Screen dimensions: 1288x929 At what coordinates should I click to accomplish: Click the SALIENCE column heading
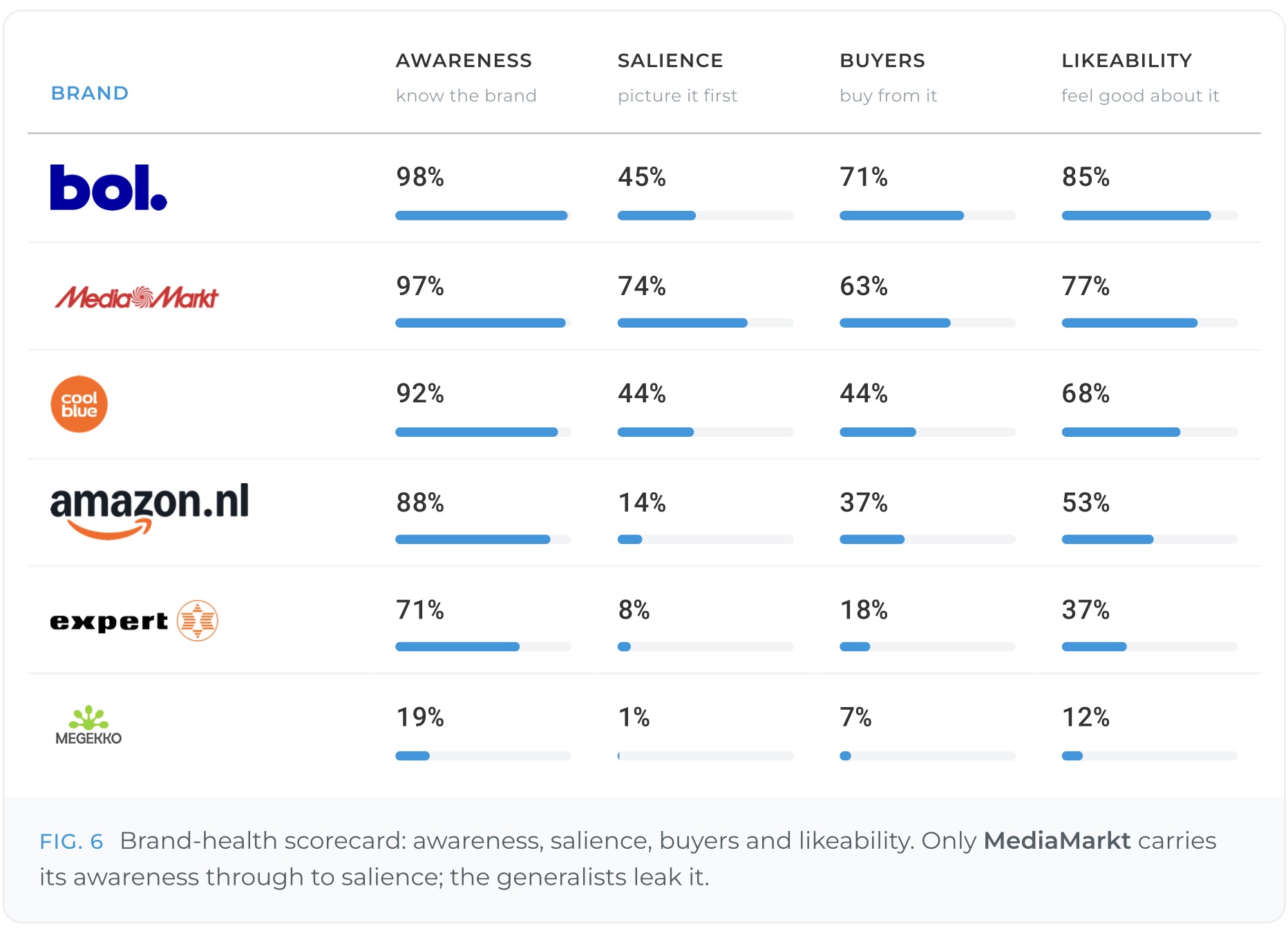coord(670,61)
